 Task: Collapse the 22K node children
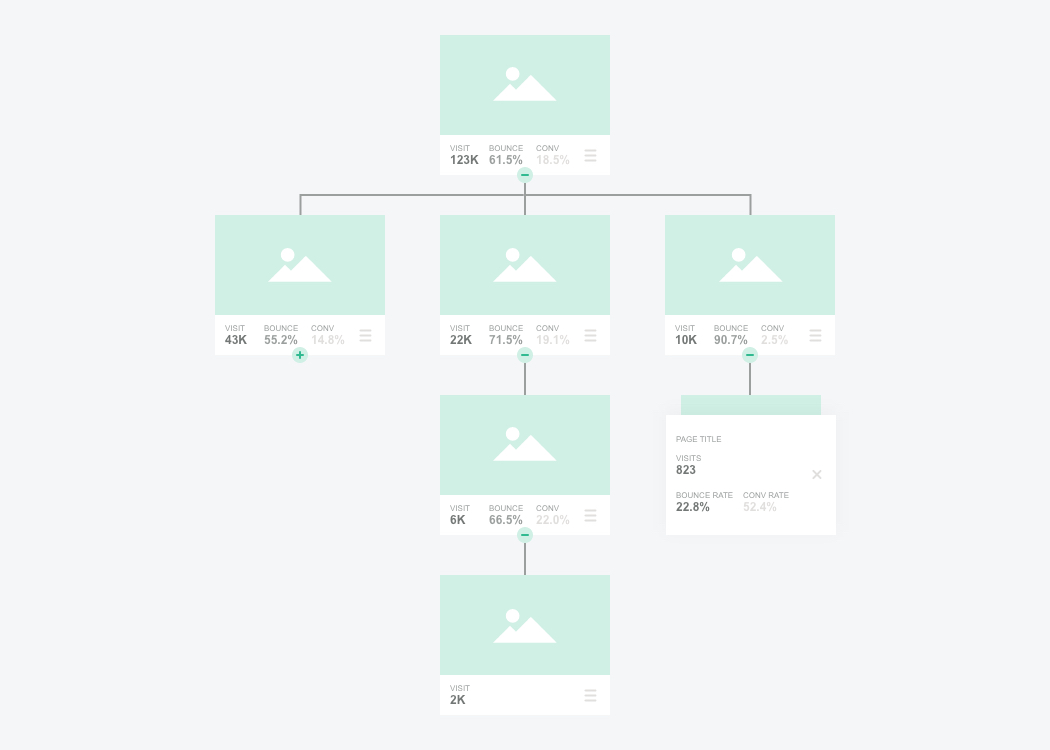click(525, 355)
